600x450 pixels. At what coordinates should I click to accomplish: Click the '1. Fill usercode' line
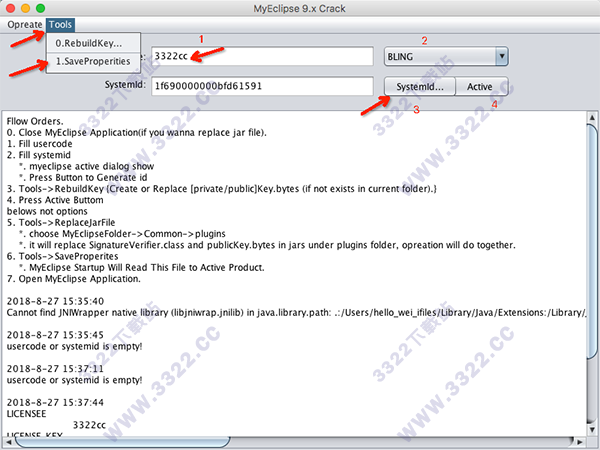39,144
